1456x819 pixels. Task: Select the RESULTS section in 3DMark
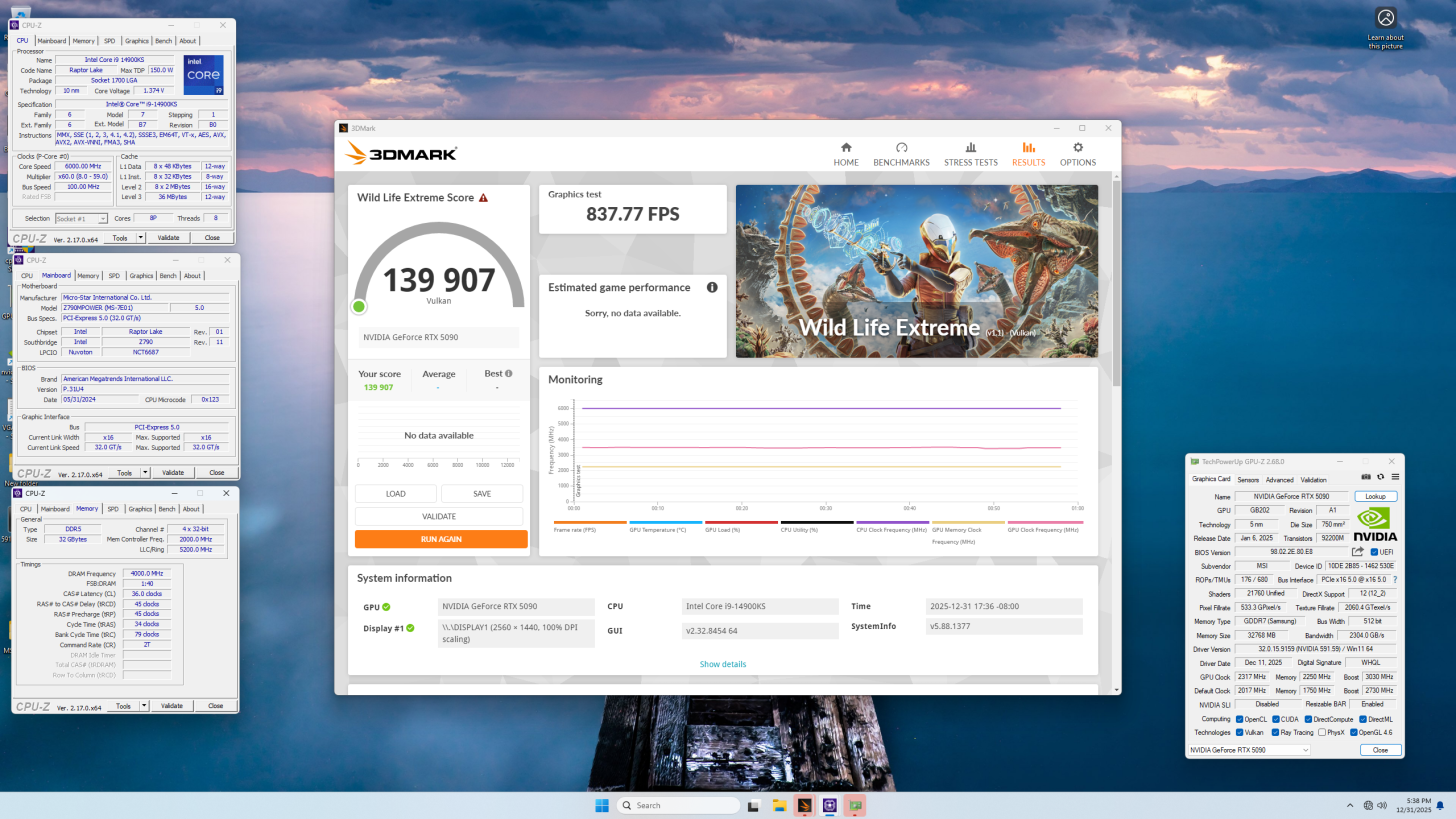tap(1028, 154)
